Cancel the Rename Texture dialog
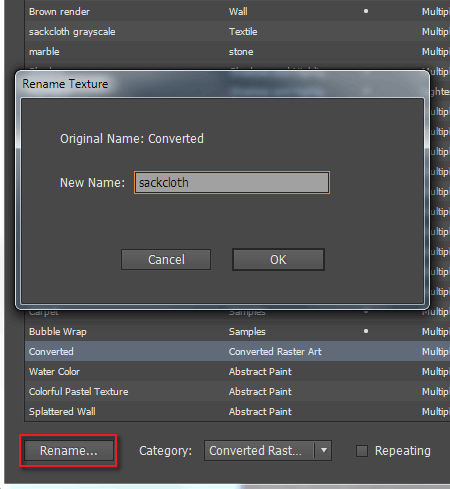 tap(166, 260)
